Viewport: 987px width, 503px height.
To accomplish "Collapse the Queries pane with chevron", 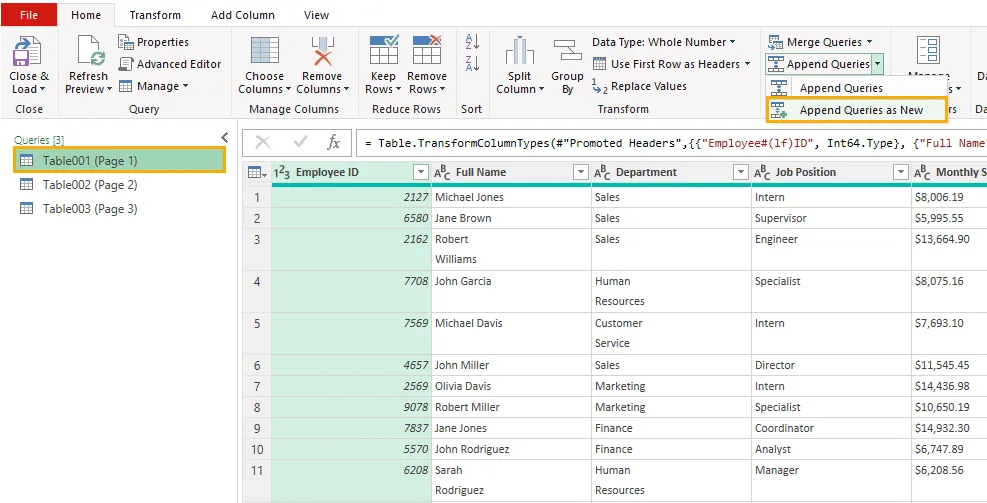I will [x=225, y=138].
